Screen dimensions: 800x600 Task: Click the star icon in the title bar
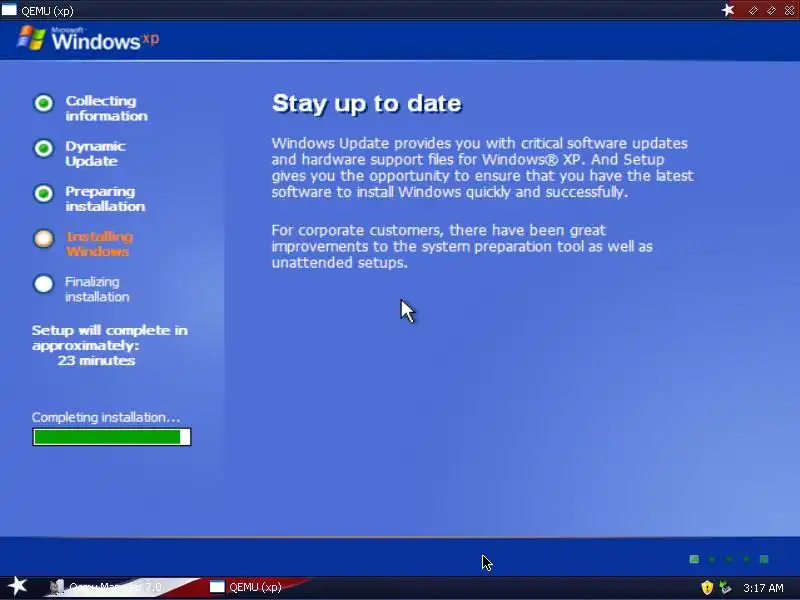[728, 10]
